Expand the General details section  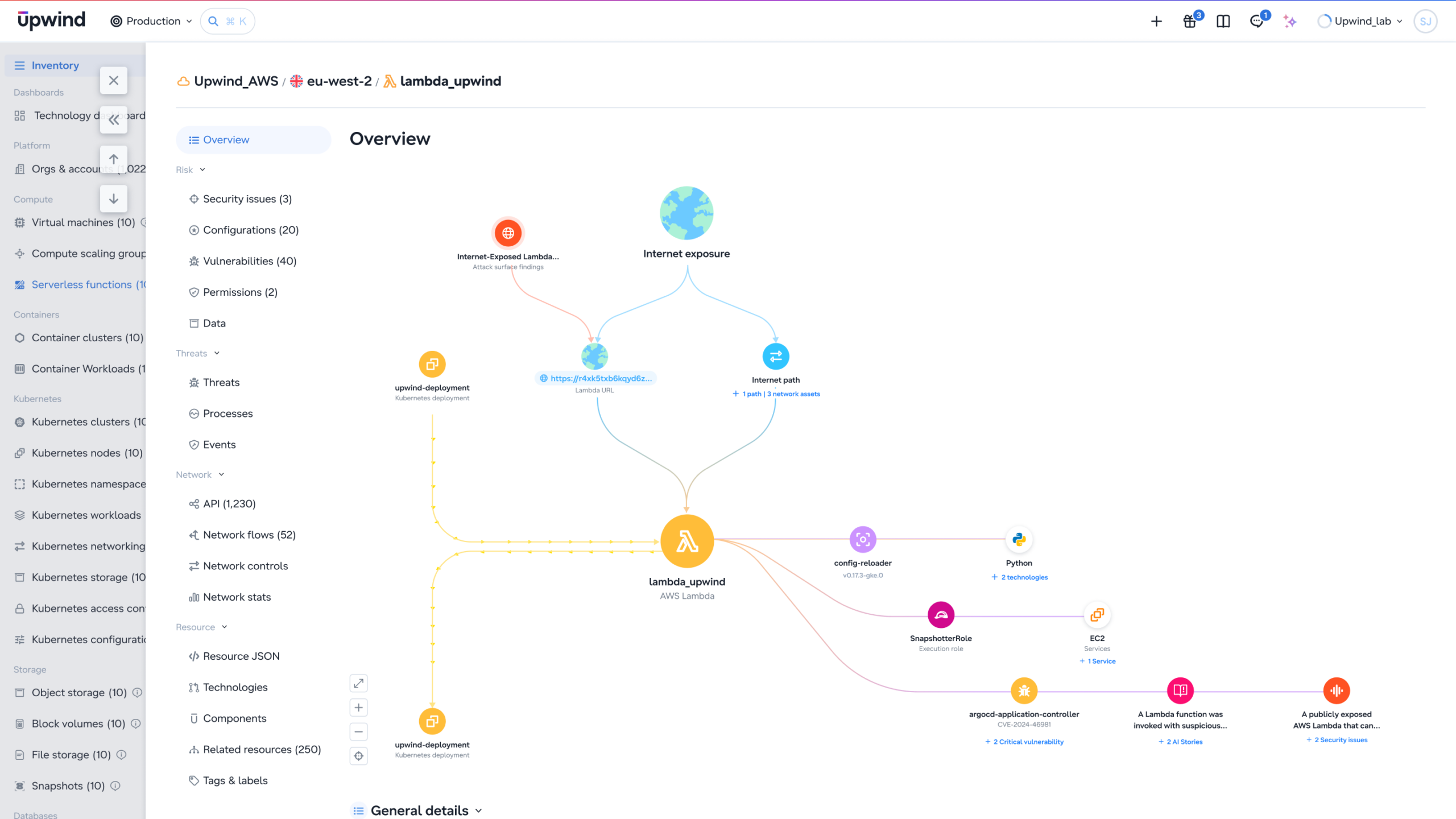(x=417, y=810)
